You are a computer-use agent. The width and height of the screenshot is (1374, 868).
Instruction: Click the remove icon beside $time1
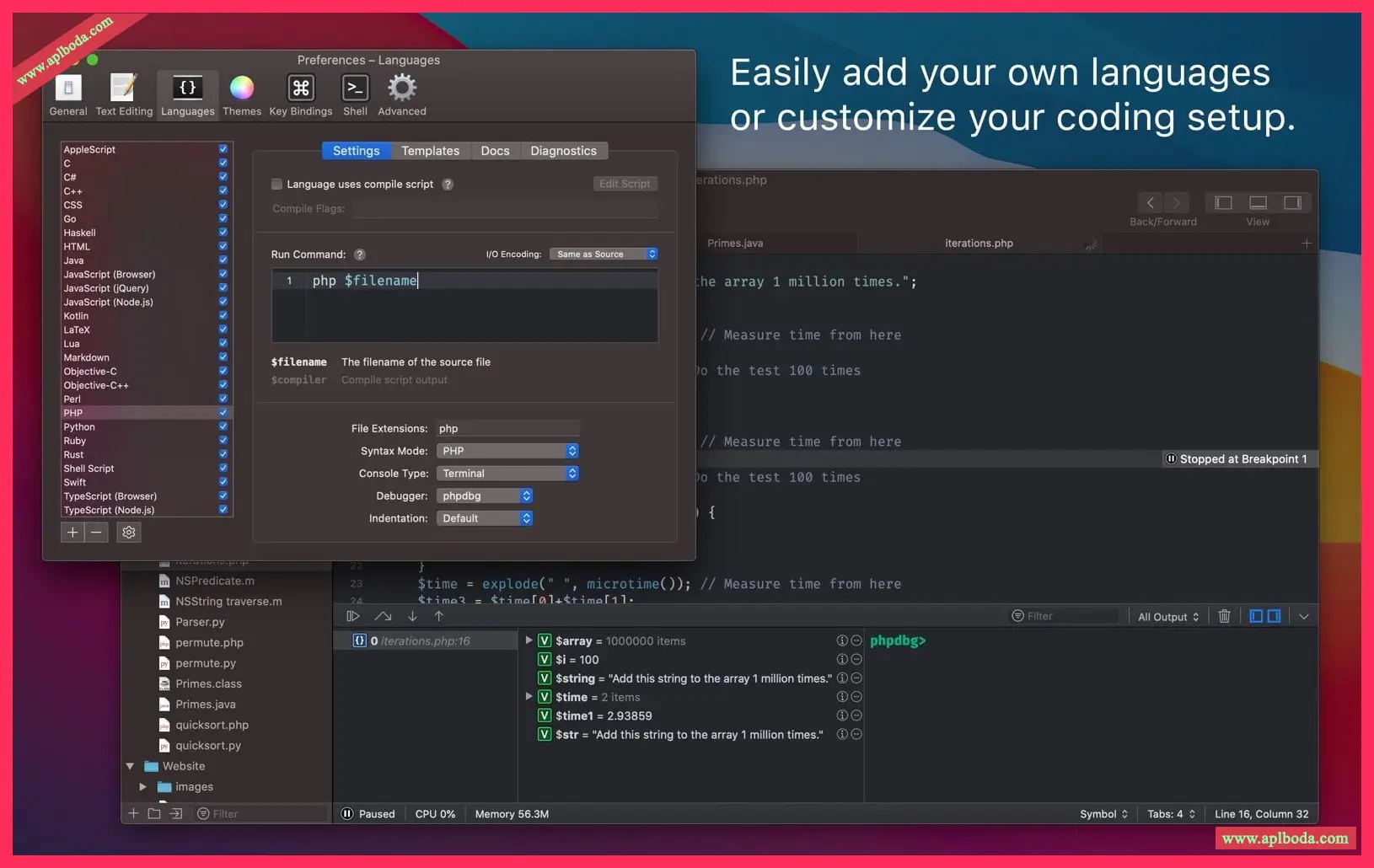856,715
